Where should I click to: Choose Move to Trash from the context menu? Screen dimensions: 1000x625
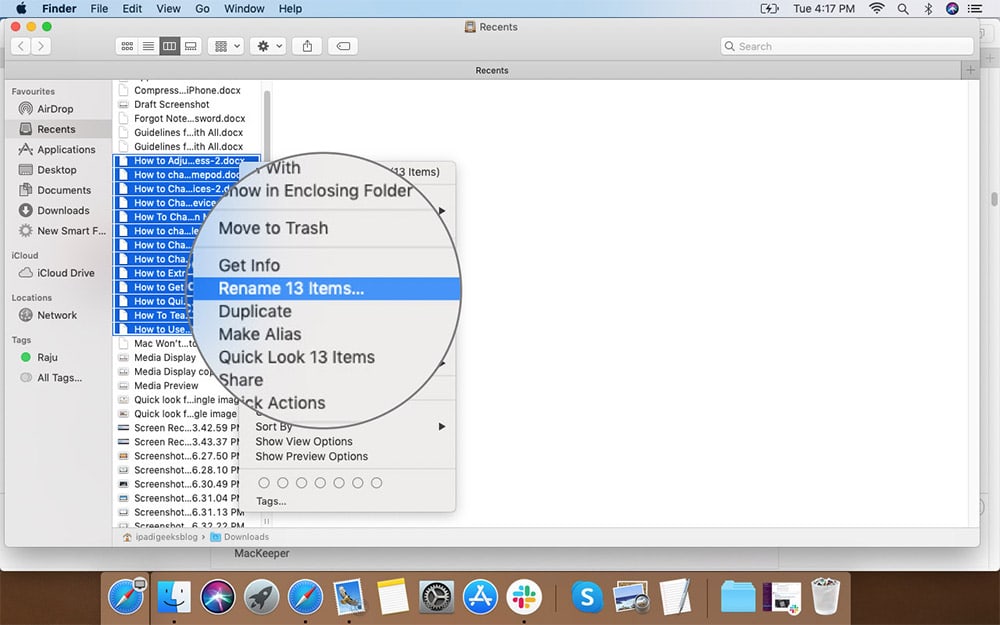(273, 228)
